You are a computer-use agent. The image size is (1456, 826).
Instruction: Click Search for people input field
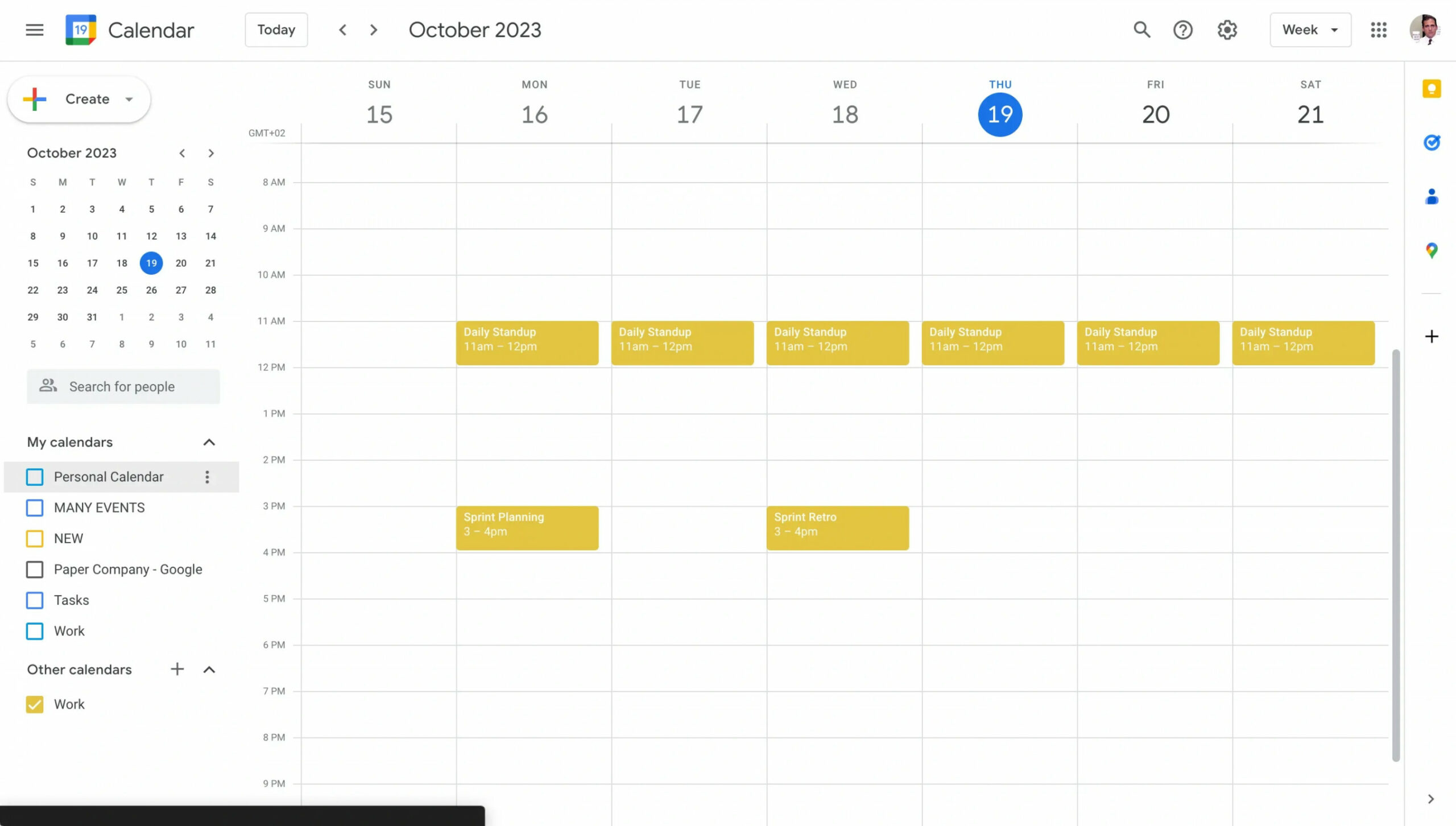[123, 386]
